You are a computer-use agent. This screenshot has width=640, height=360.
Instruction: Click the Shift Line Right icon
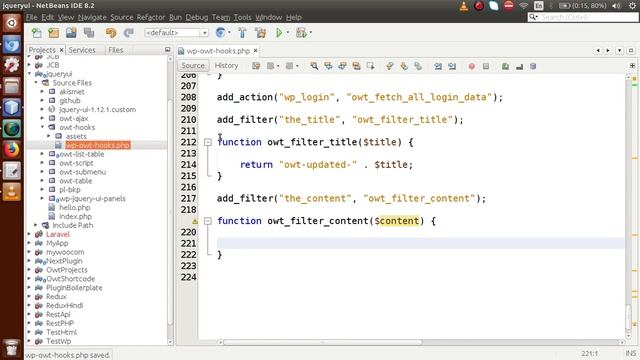452,66
